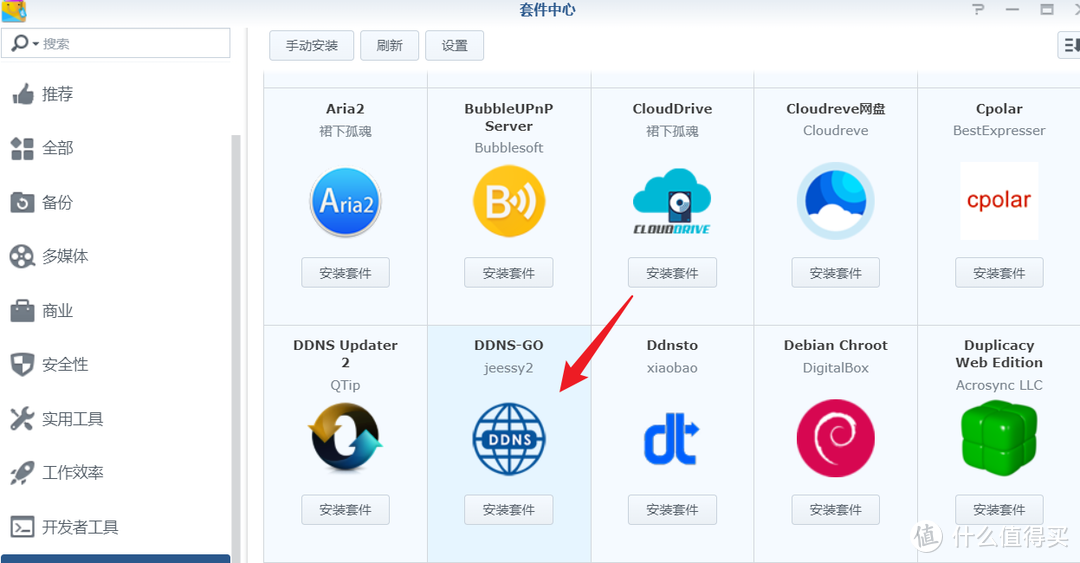Screen dimensions: 1080x563
Task: Install the Duplicacy Web Edition package
Action: pos(999,510)
